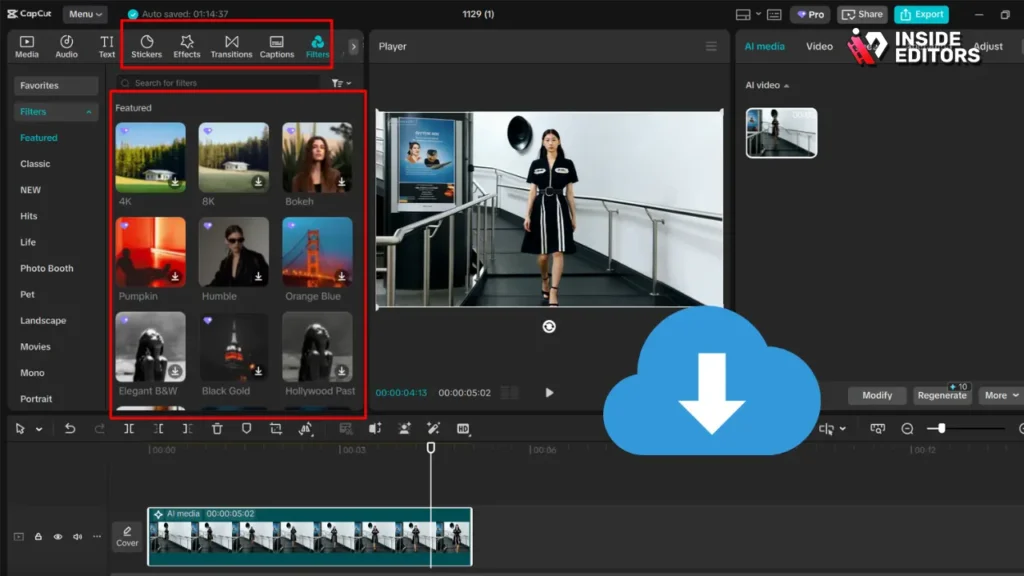Select the Photo Booth filter category

pyautogui.click(x=46, y=268)
